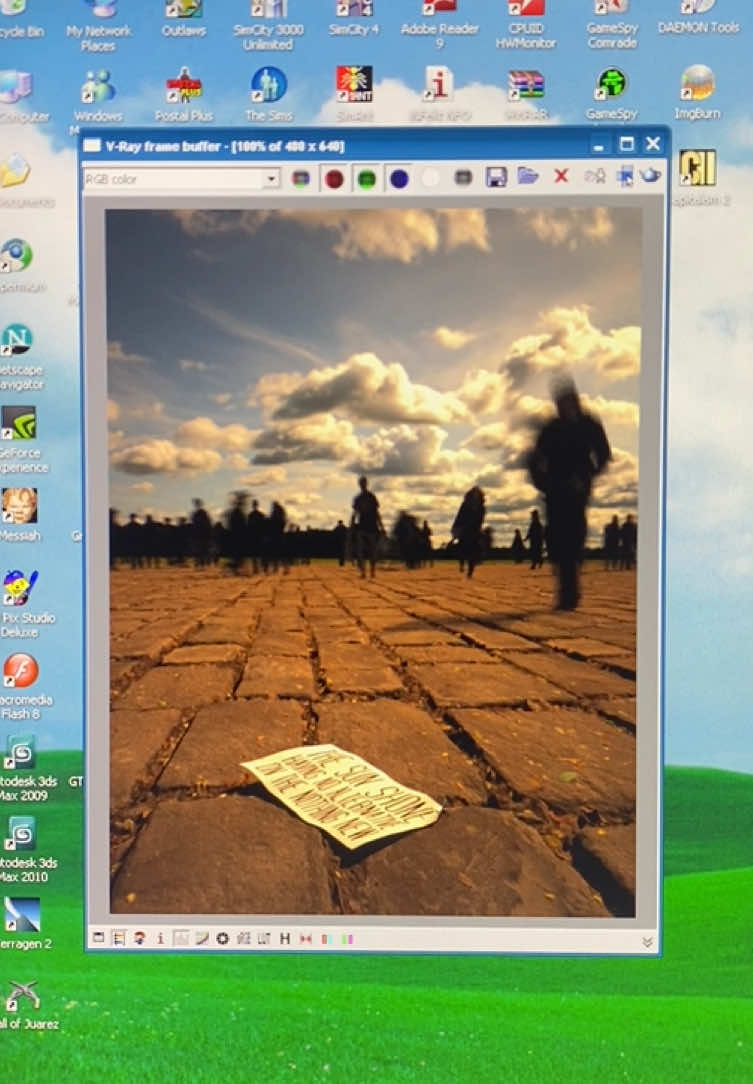The image size is (753, 1084).
Task: Show pixel information 'i' icon
Action: 160,938
